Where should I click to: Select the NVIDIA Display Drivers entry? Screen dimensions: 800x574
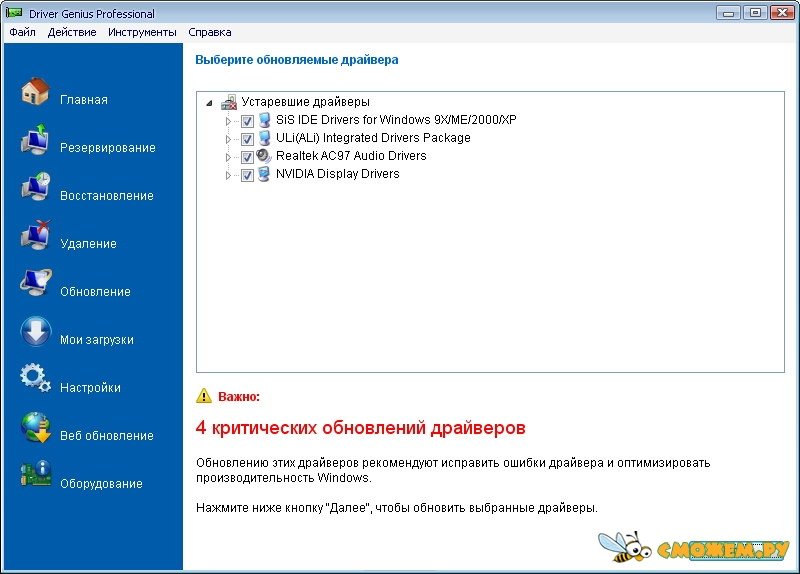point(337,174)
